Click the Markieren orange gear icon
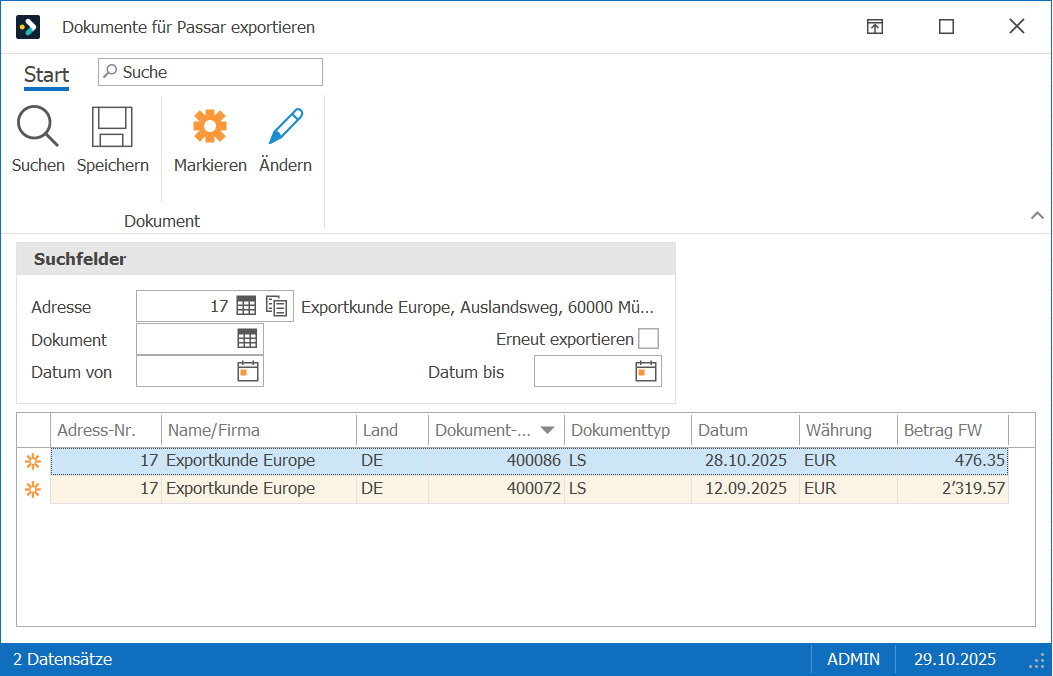Viewport: 1053px width, 676px height. click(x=210, y=126)
